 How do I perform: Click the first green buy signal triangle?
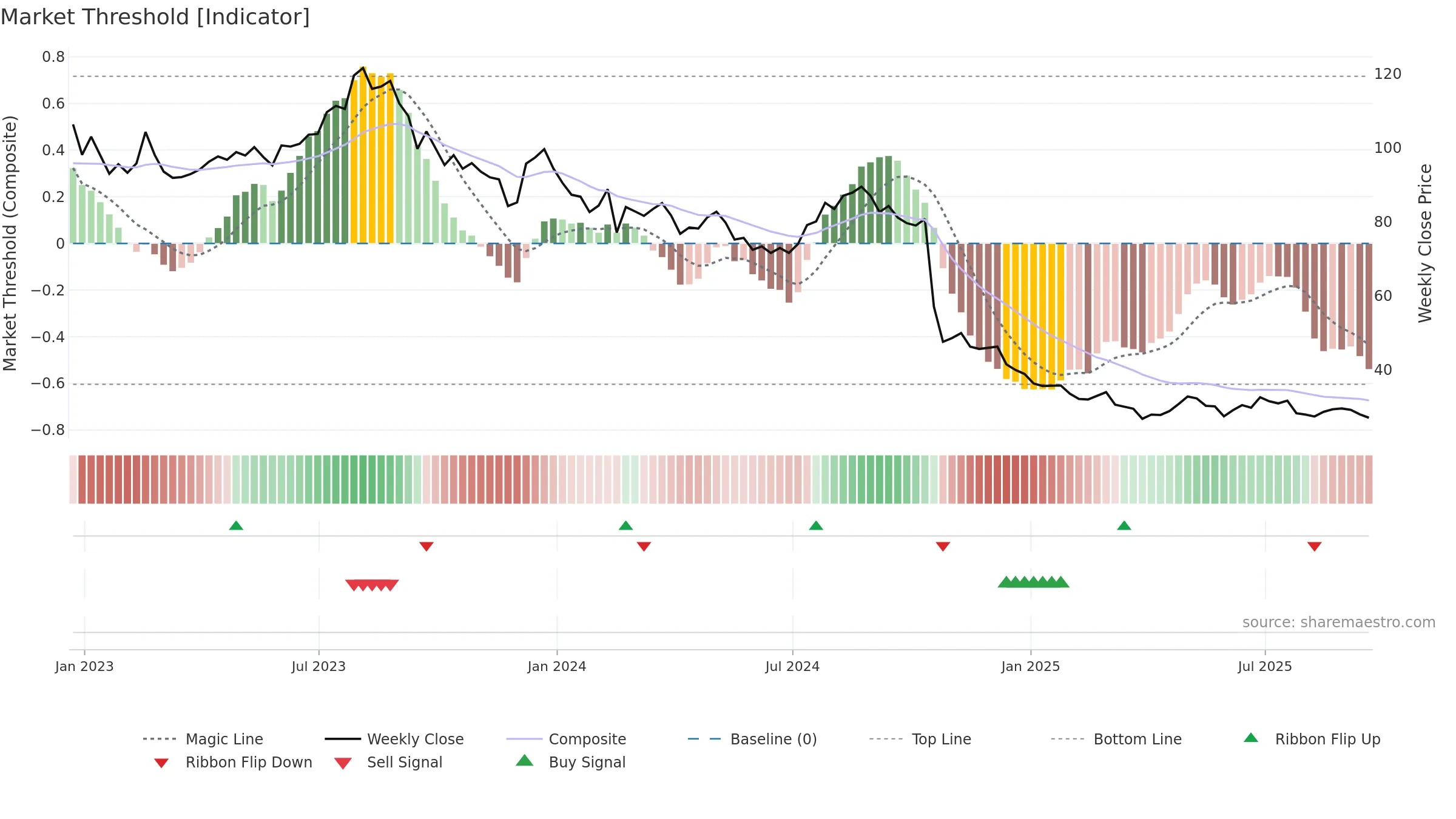point(1006,582)
